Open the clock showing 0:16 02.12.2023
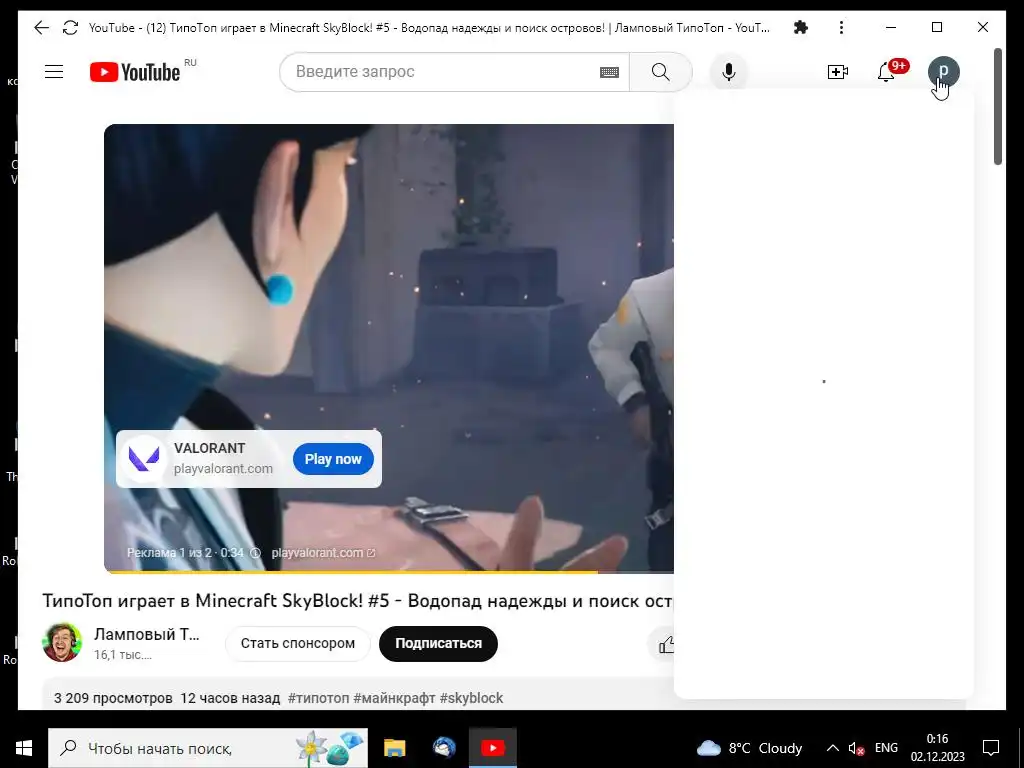1024x768 pixels. (938, 748)
